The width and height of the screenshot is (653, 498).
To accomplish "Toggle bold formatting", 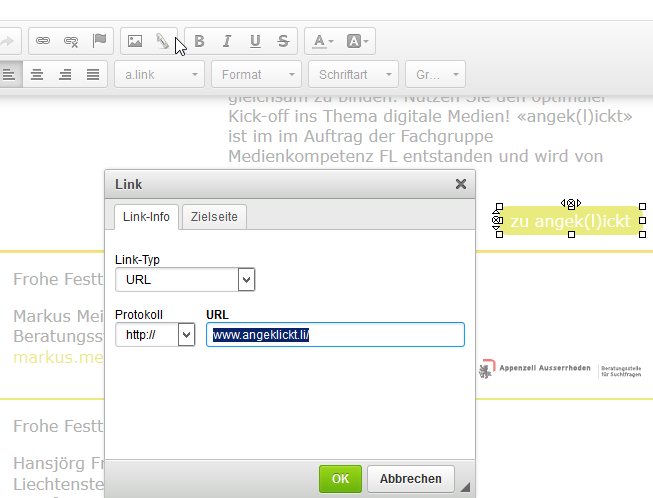I will pyautogui.click(x=199, y=41).
